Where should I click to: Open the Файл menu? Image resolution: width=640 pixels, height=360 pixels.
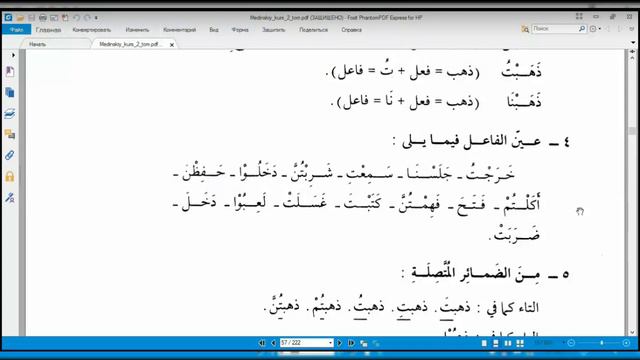pyautogui.click(x=17, y=30)
